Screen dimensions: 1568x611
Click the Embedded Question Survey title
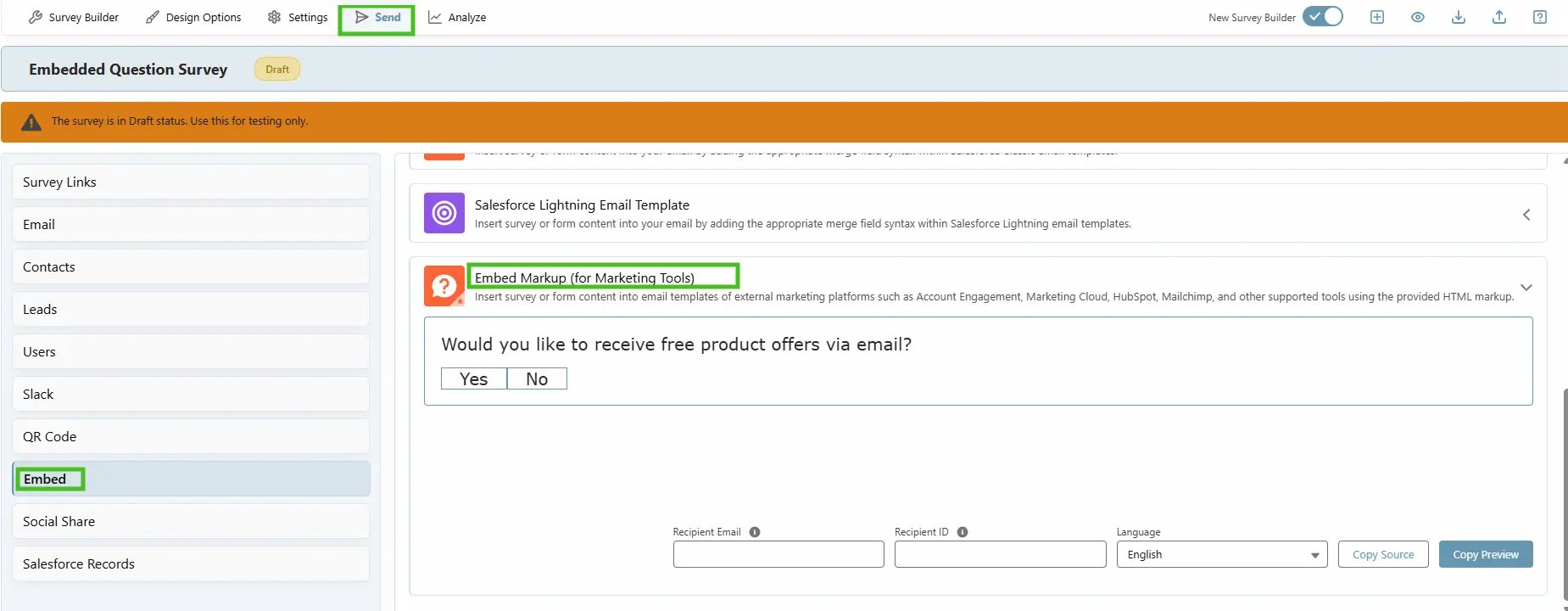point(128,70)
